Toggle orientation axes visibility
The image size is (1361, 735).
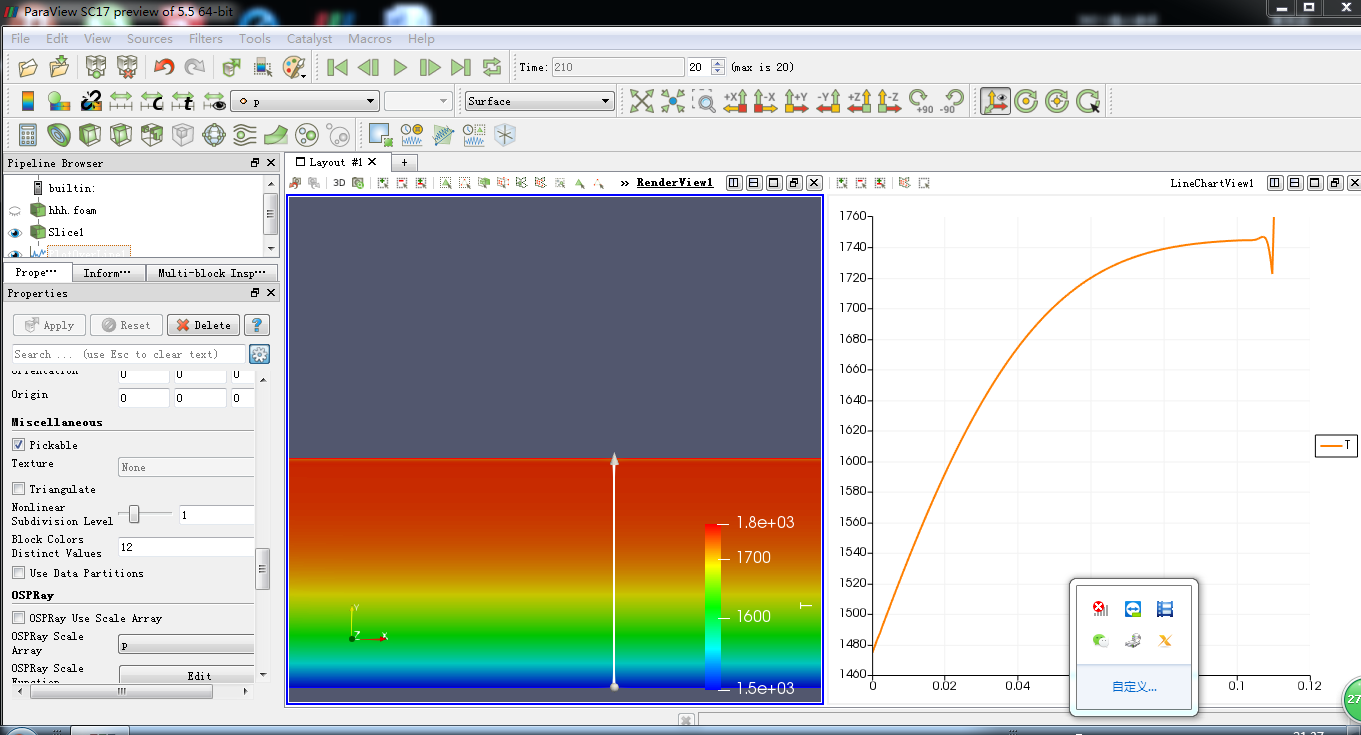click(x=994, y=101)
